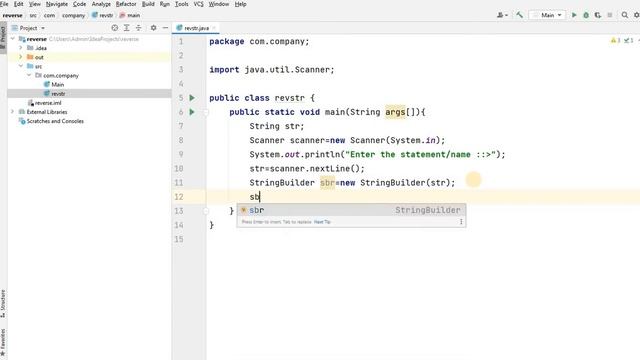This screenshot has height=360, width=640.
Task: Click the com breadcrumb in navigation bar
Action: point(49,15)
